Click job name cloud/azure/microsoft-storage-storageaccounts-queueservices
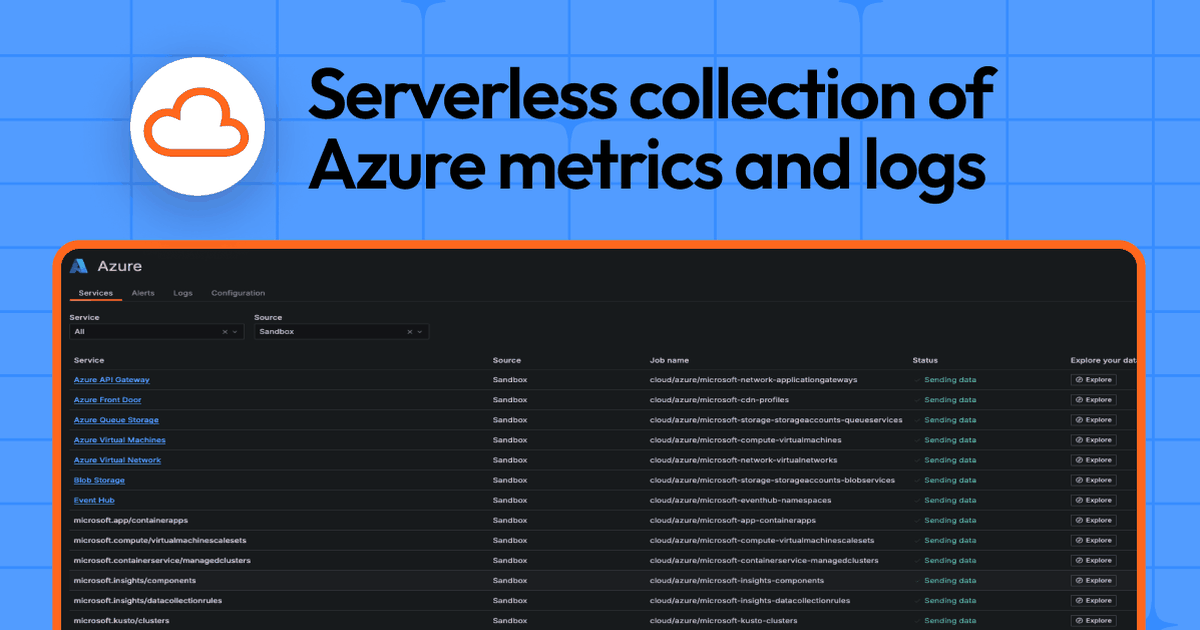1200x630 pixels. point(776,420)
